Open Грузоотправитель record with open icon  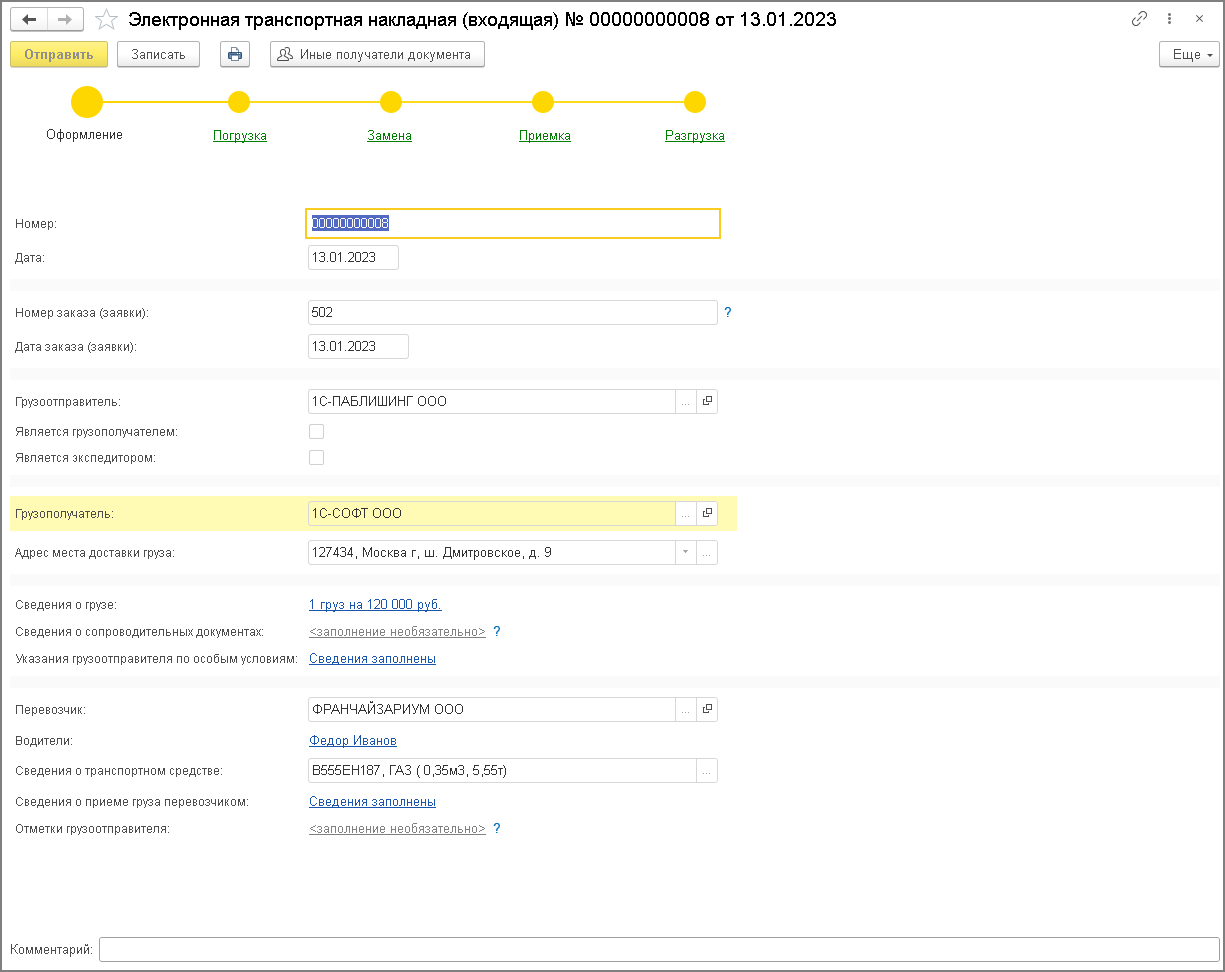(707, 401)
